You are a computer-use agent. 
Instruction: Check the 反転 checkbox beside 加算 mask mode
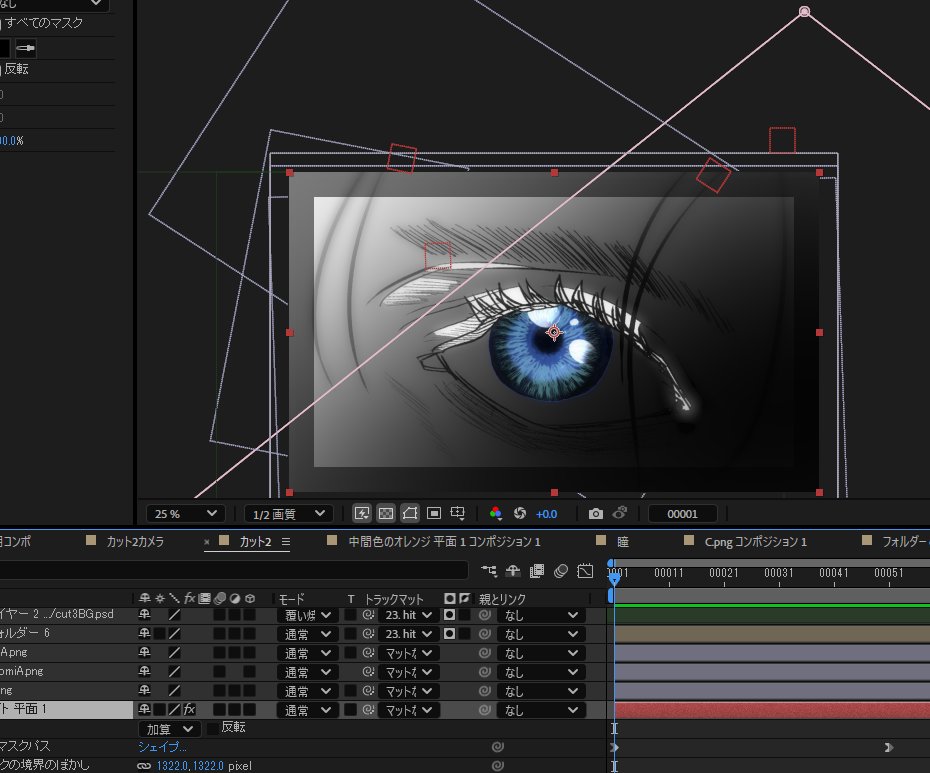tap(212, 728)
